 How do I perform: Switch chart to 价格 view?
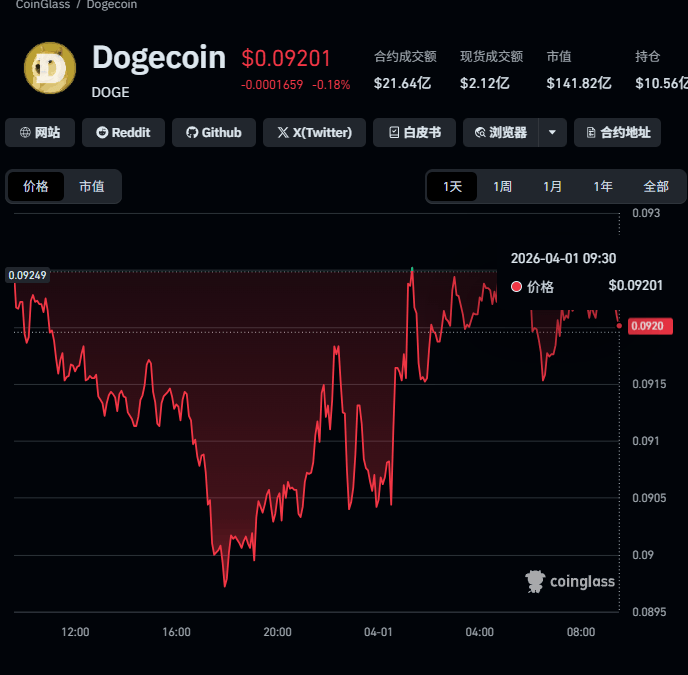pyautogui.click(x=36, y=186)
